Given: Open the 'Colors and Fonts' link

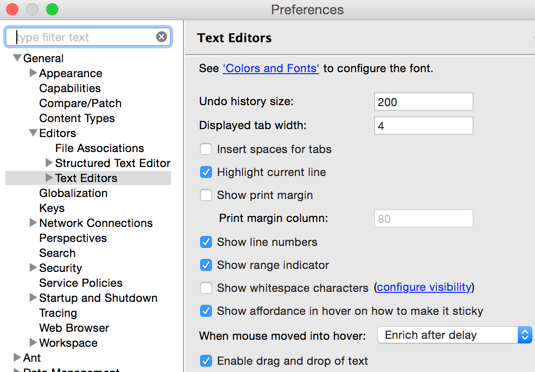Looking at the screenshot, I should [x=271, y=68].
